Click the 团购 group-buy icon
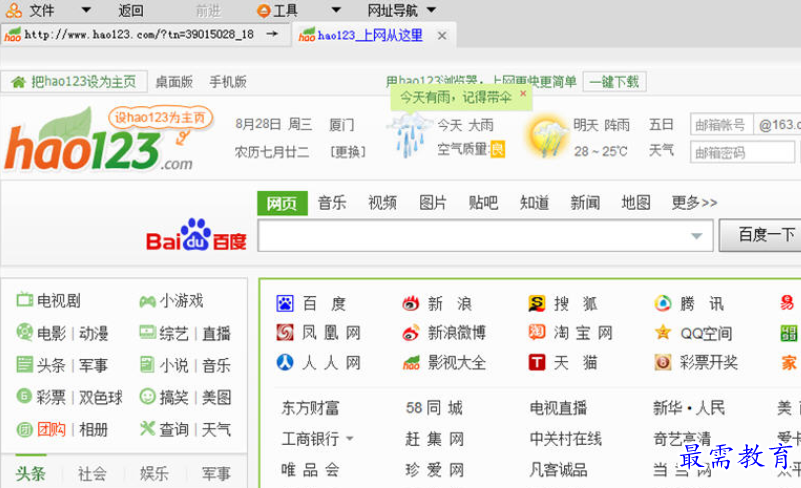 [24, 429]
